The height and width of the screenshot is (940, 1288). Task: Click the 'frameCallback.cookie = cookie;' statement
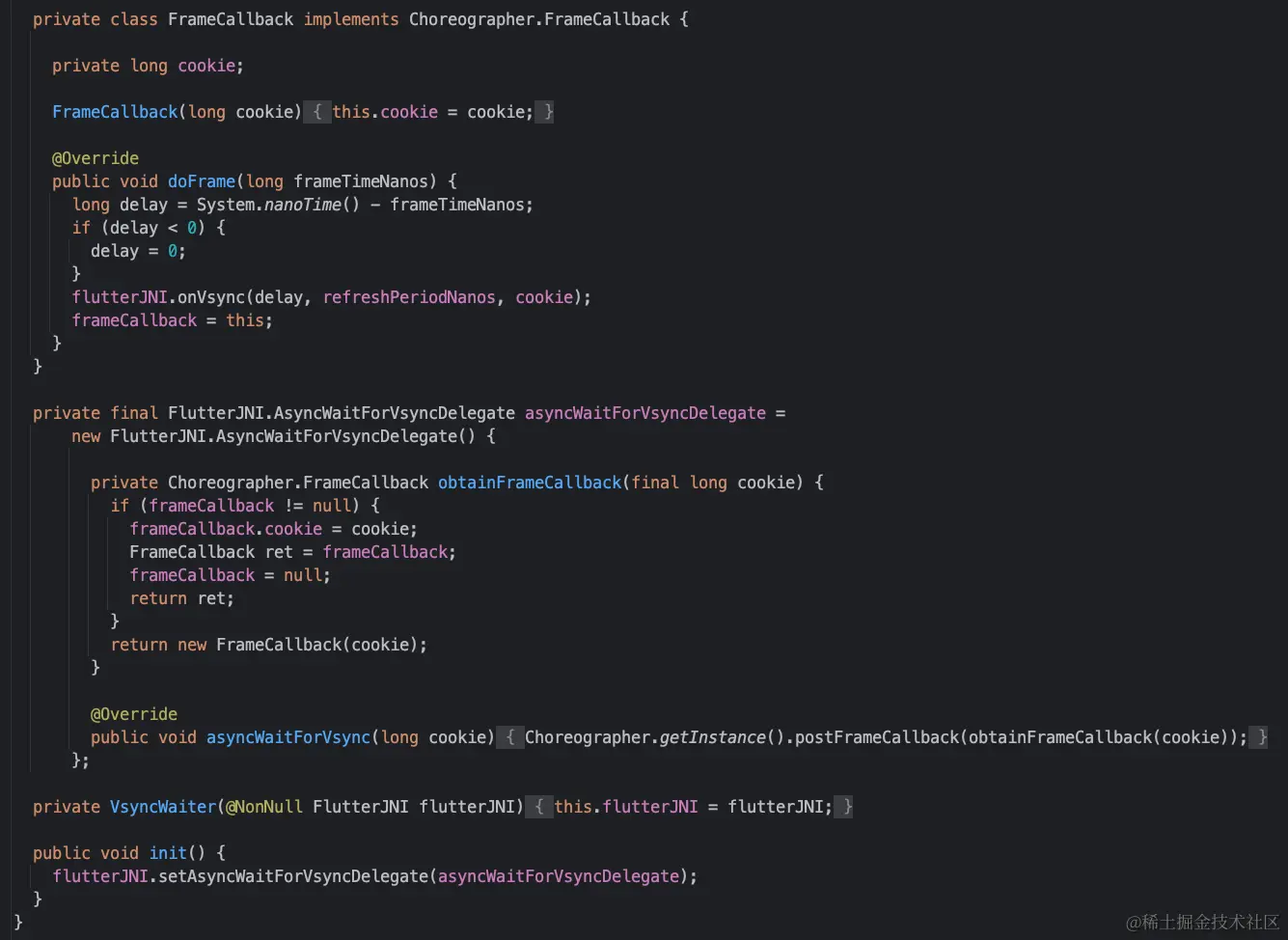pyautogui.click(x=273, y=529)
